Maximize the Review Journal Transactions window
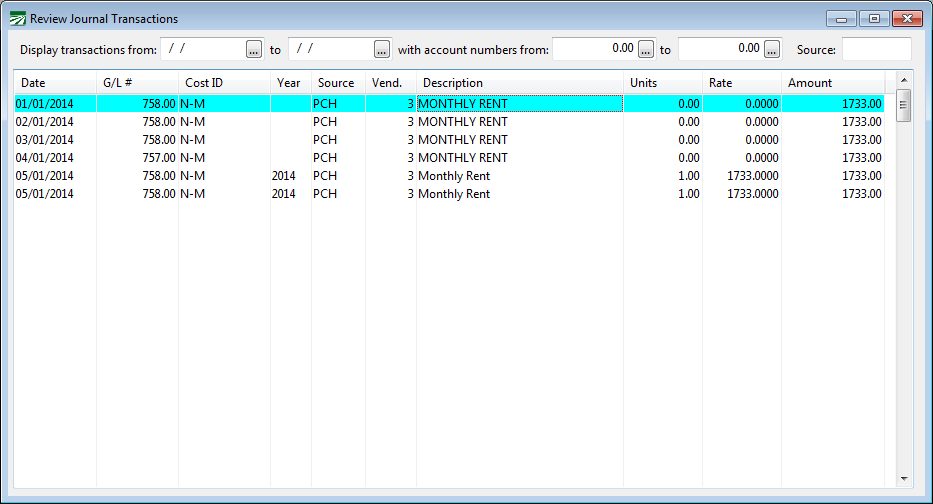 [x=874, y=19]
